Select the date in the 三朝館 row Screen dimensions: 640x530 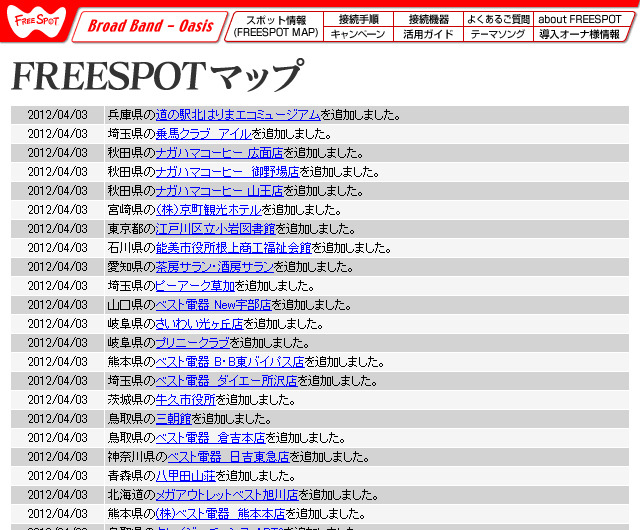click(58, 419)
